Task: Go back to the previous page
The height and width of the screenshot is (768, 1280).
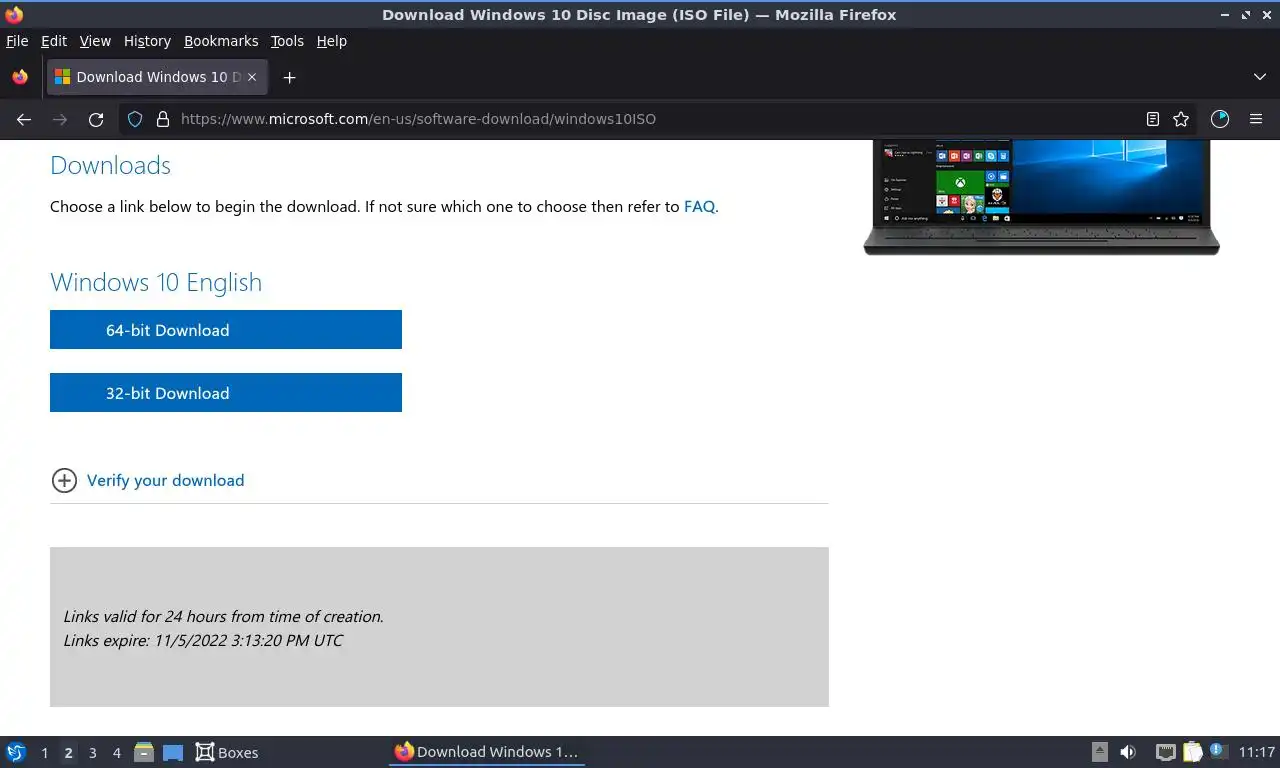Action: click(24, 119)
